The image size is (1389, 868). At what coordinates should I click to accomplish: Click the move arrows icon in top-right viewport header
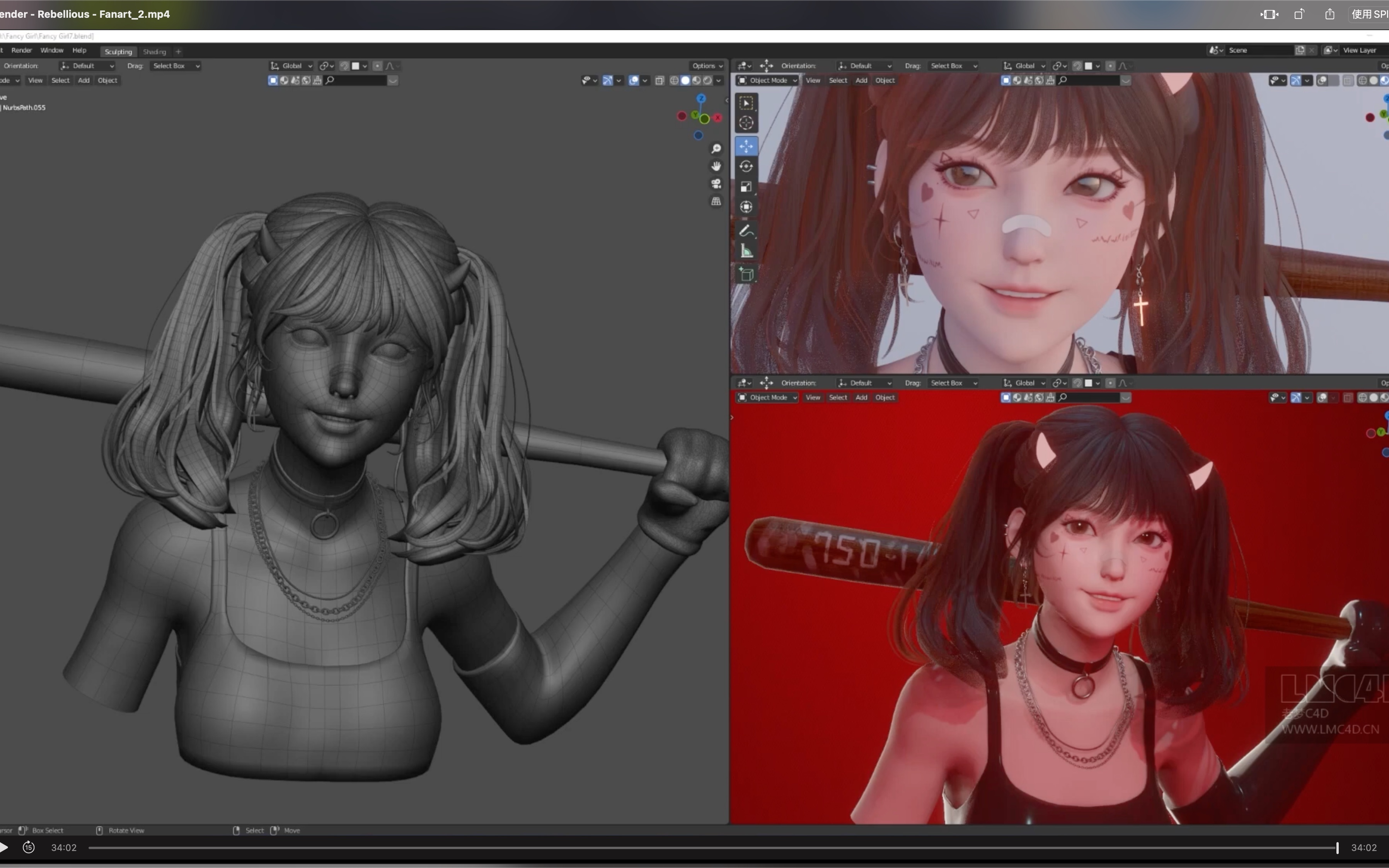[x=767, y=66]
